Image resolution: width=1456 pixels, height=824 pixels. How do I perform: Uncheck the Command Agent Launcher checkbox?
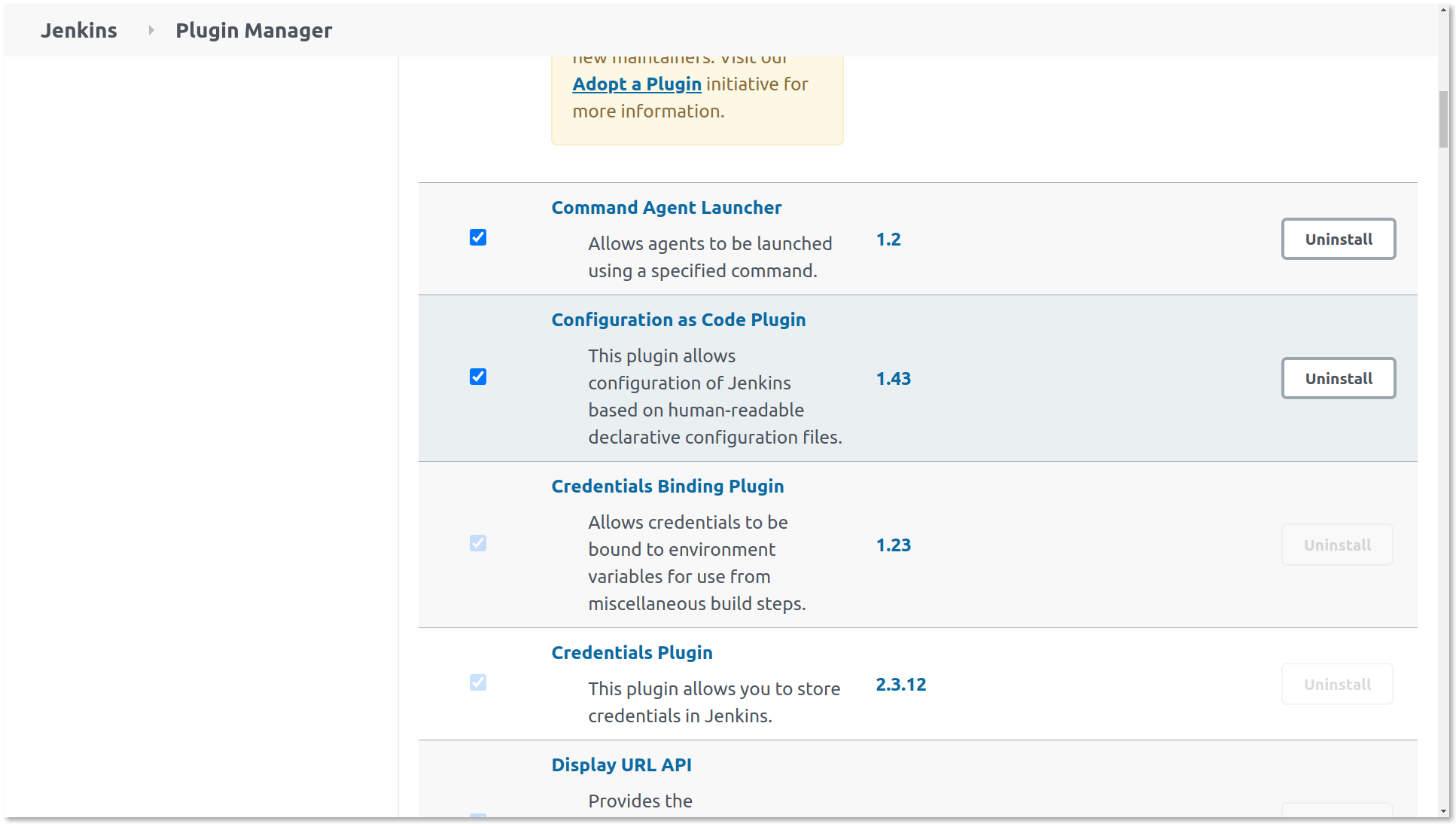478,237
